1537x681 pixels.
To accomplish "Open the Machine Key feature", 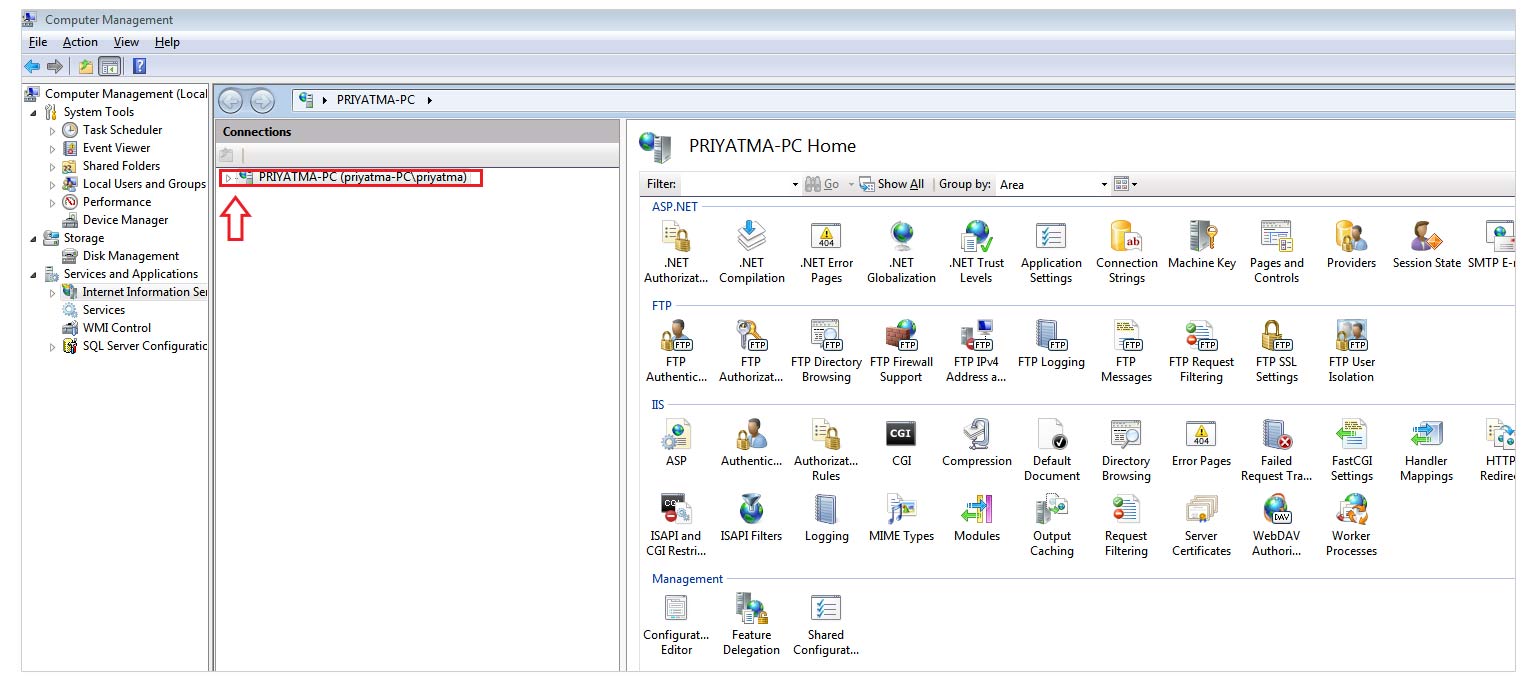I will pyautogui.click(x=1201, y=245).
